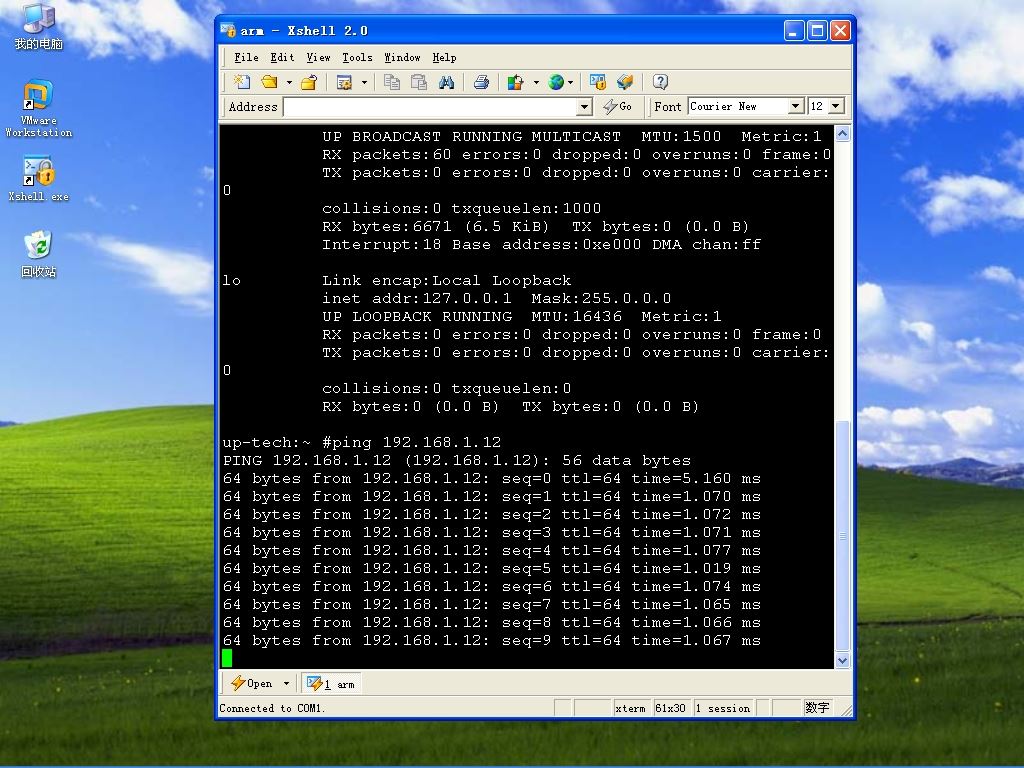This screenshot has width=1024, height=768.
Task: Click the 61x30 status bar entry
Action: [x=671, y=708]
